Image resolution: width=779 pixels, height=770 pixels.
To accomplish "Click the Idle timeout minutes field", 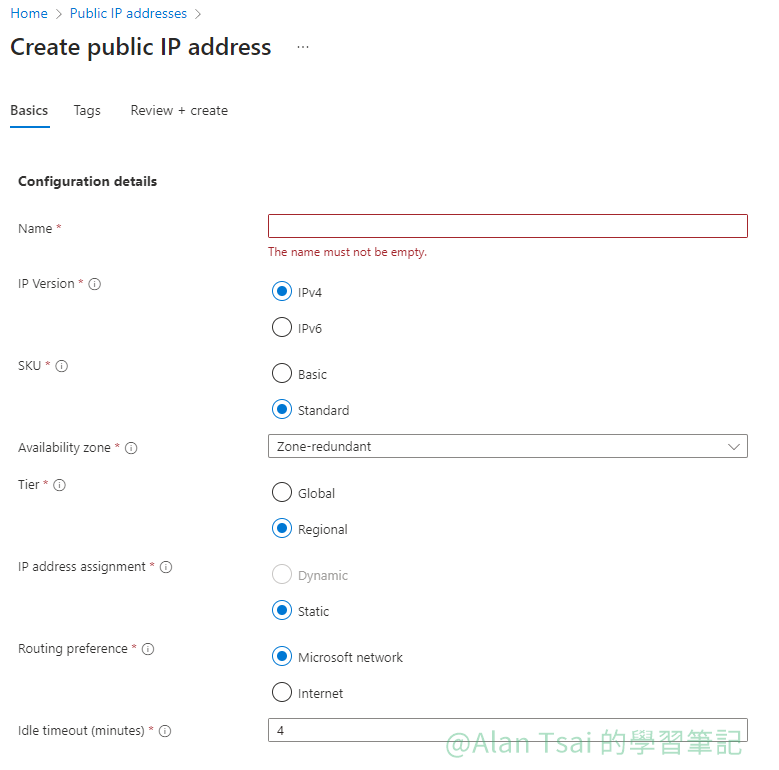I will [507, 730].
